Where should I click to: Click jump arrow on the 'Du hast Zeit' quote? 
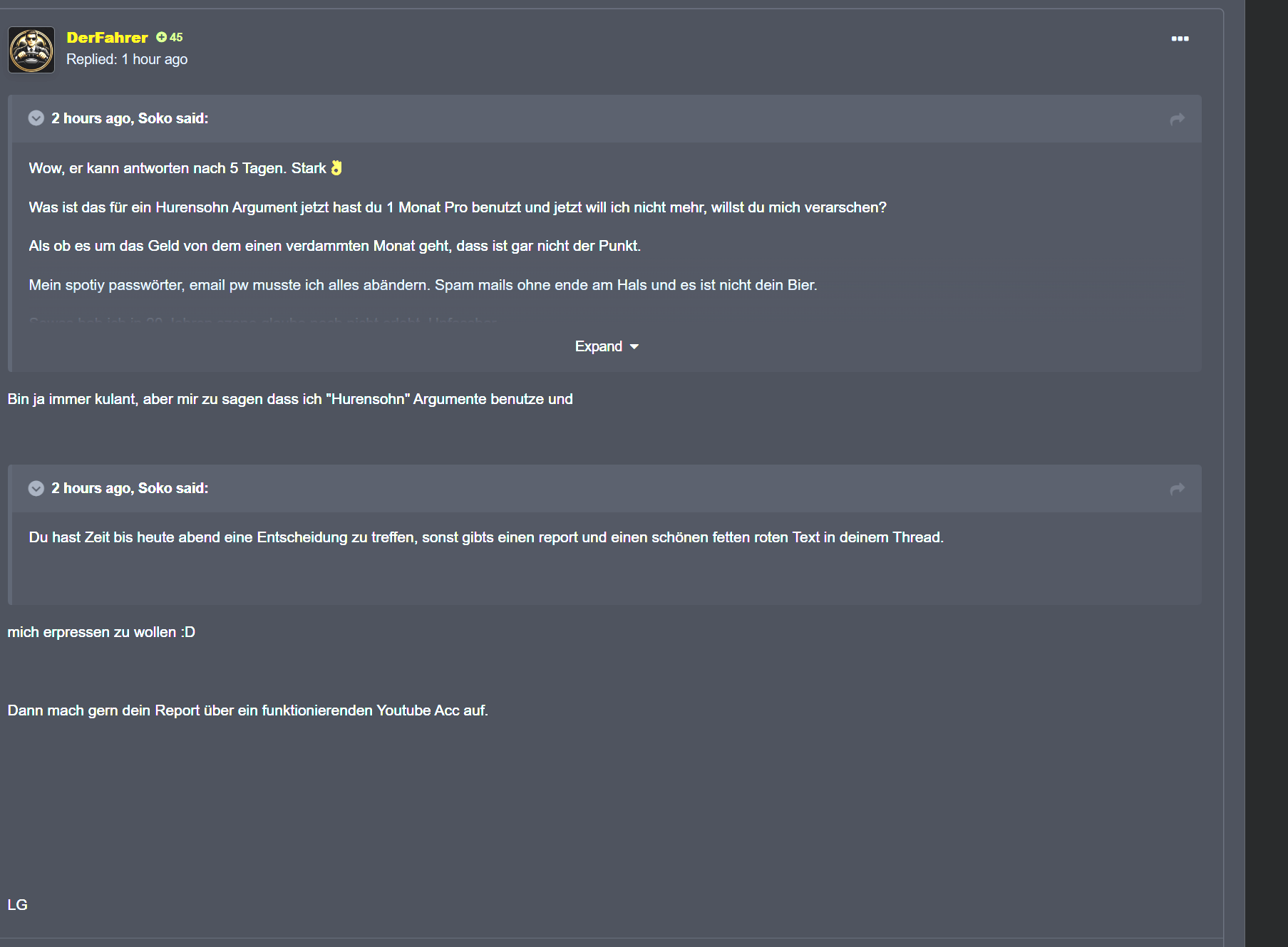[x=1178, y=489]
